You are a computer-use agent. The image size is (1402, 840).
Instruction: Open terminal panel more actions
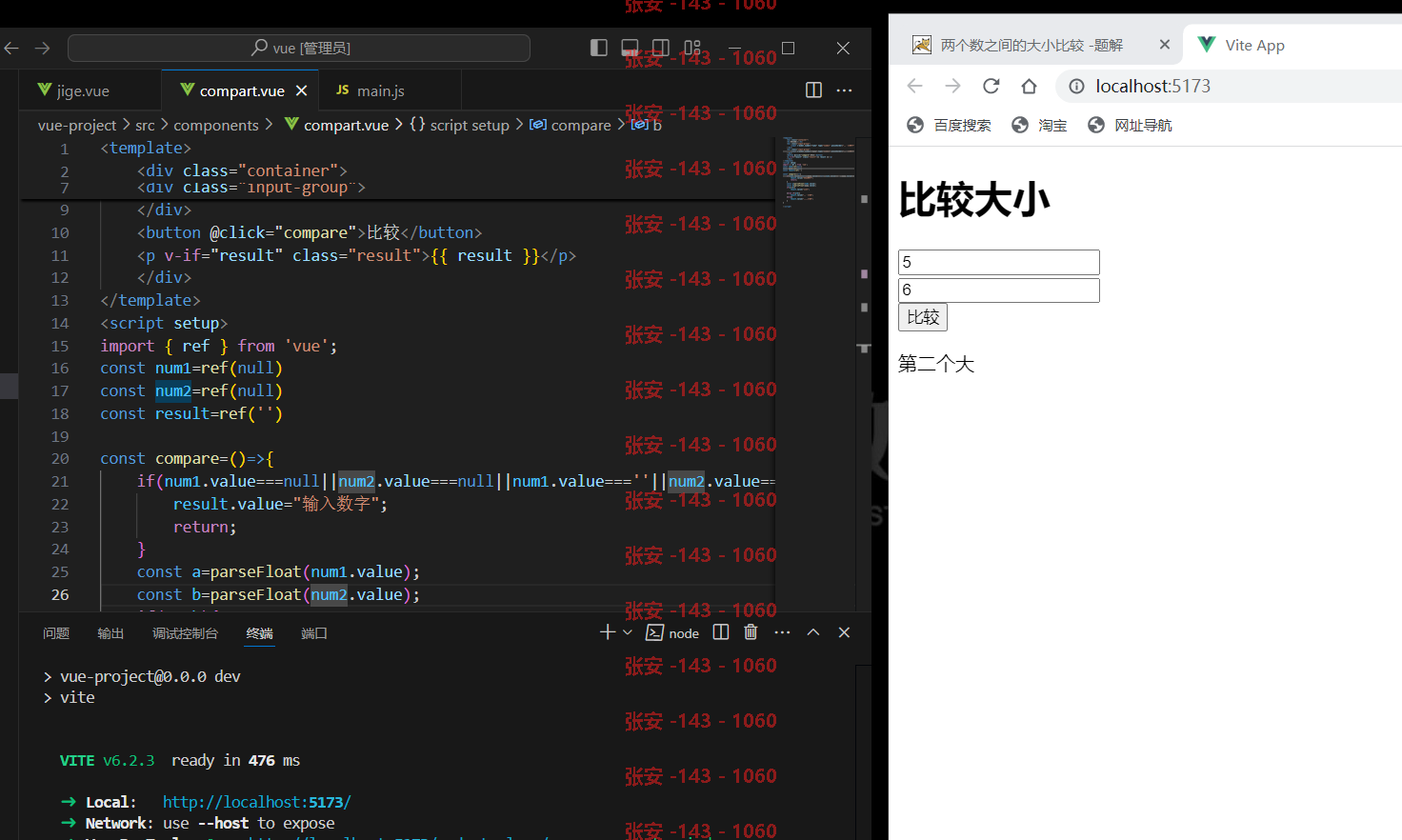point(782,632)
